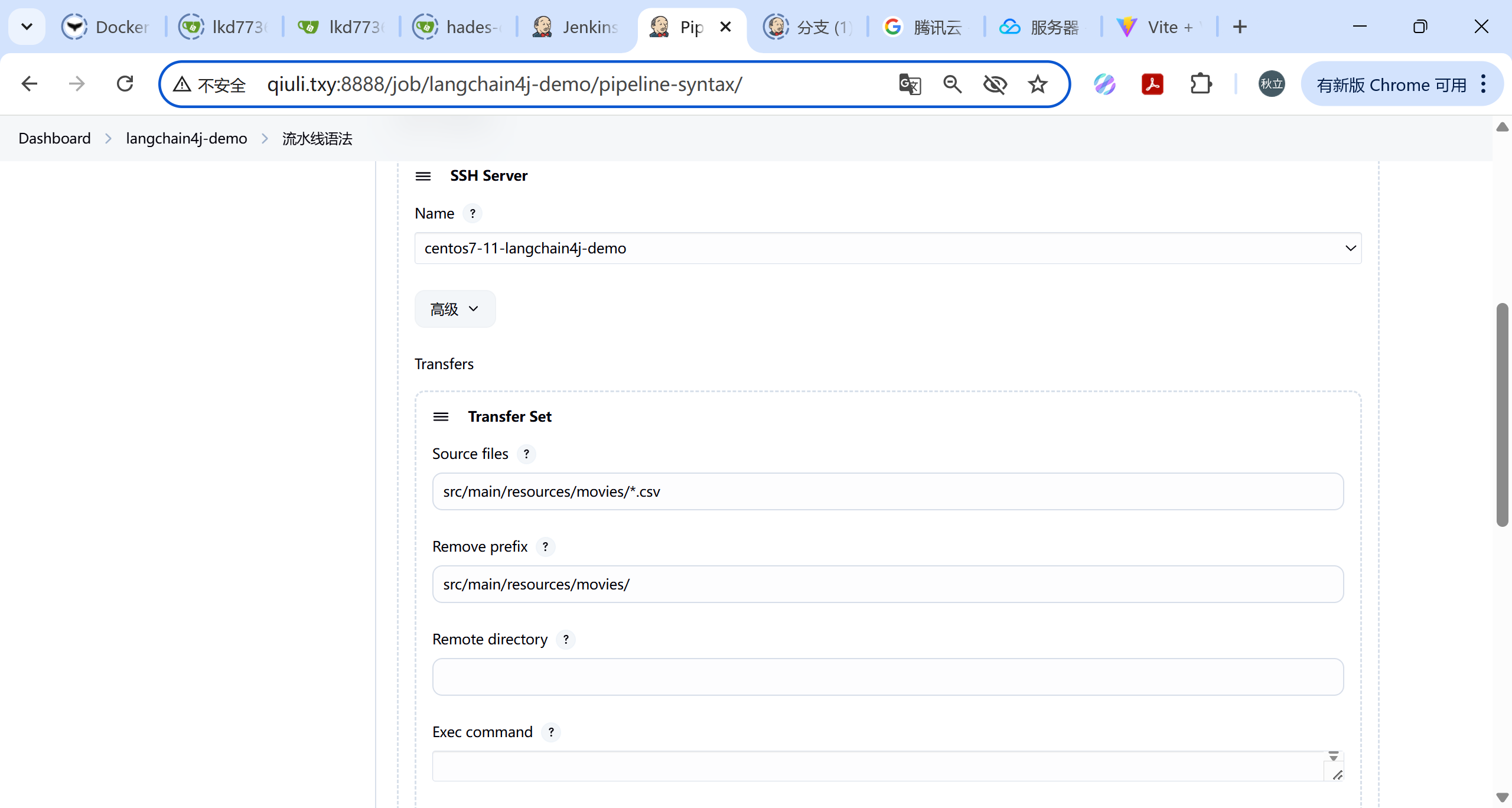The width and height of the screenshot is (1512, 808).
Task: Switch to the Docker browser tab
Action: coord(106,27)
